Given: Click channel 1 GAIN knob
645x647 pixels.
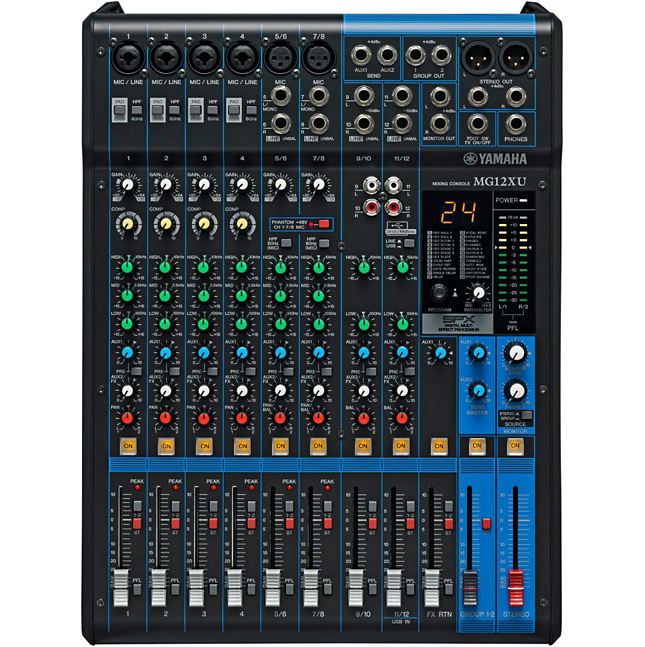Looking at the screenshot, I should point(128,184).
